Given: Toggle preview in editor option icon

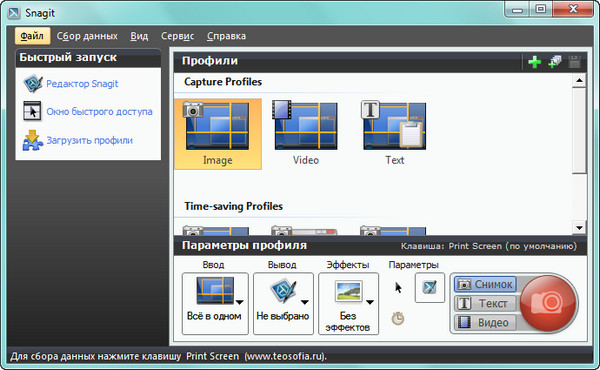Looking at the screenshot, I should tap(430, 287).
